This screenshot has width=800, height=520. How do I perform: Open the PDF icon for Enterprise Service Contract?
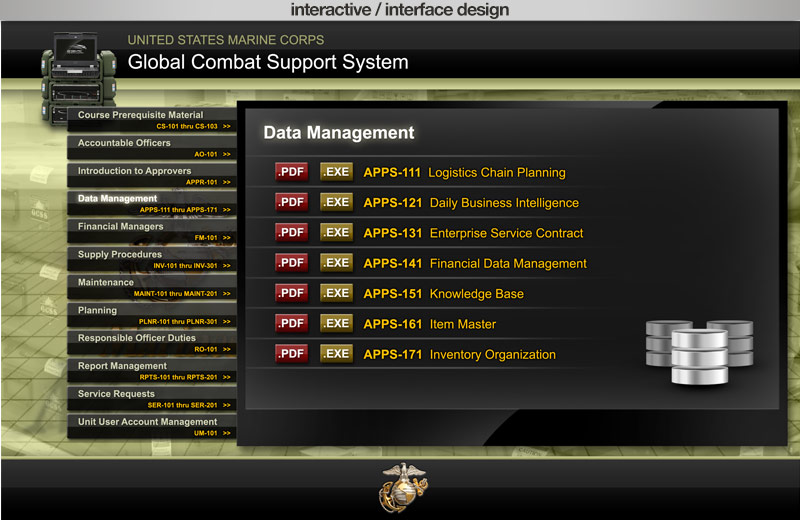tap(292, 232)
